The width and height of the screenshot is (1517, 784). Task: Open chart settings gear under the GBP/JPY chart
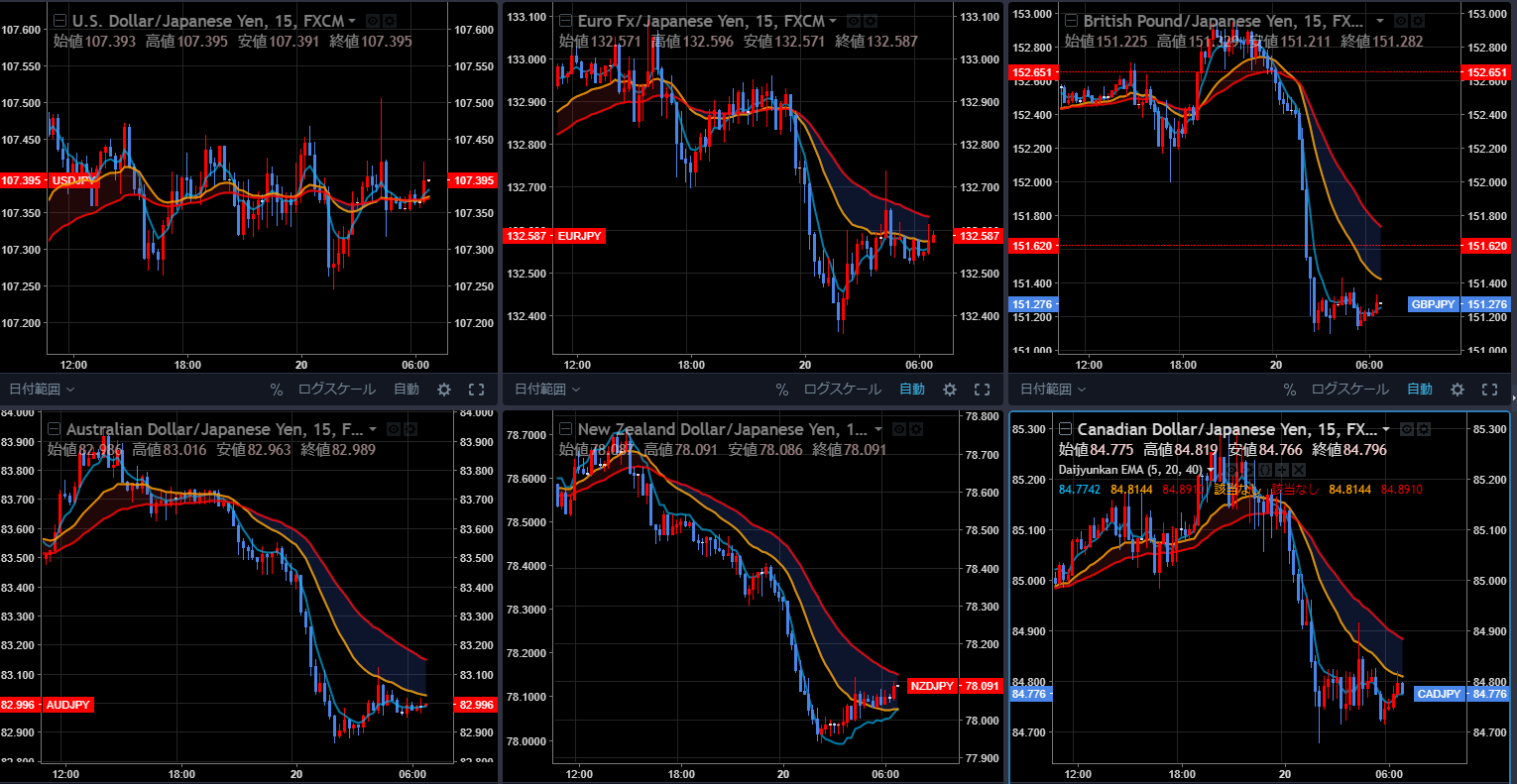click(x=1458, y=390)
